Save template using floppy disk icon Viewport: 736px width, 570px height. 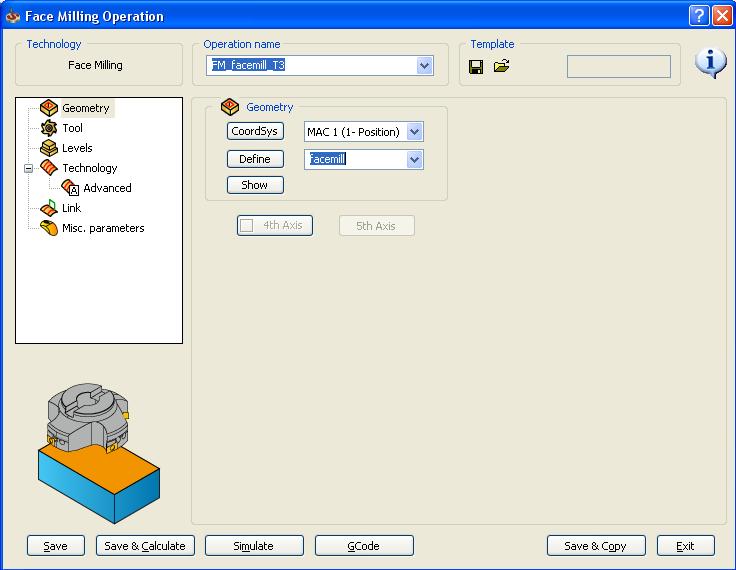point(476,67)
